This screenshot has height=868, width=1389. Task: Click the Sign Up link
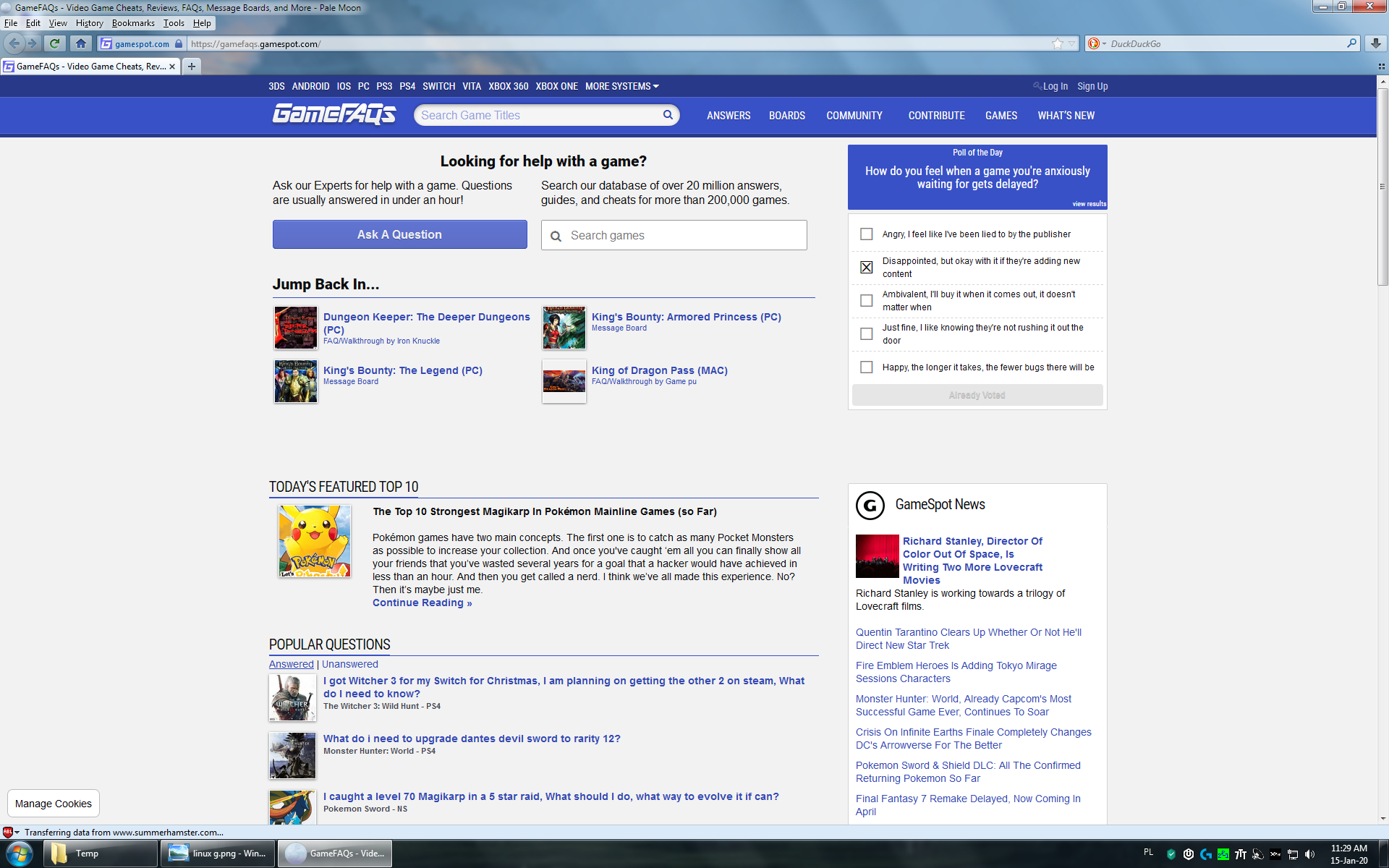[x=1092, y=86]
